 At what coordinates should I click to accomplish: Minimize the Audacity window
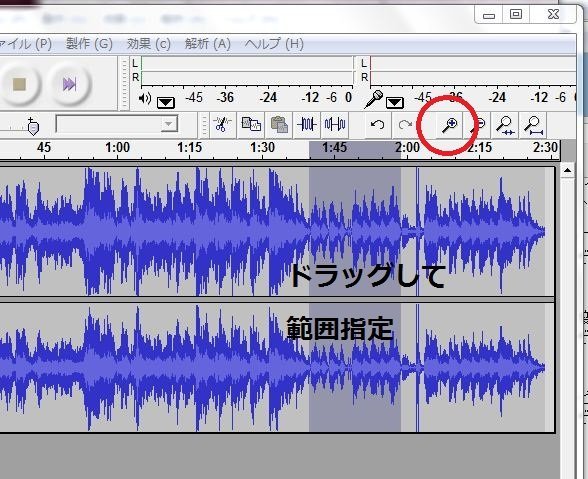(x=489, y=15)
